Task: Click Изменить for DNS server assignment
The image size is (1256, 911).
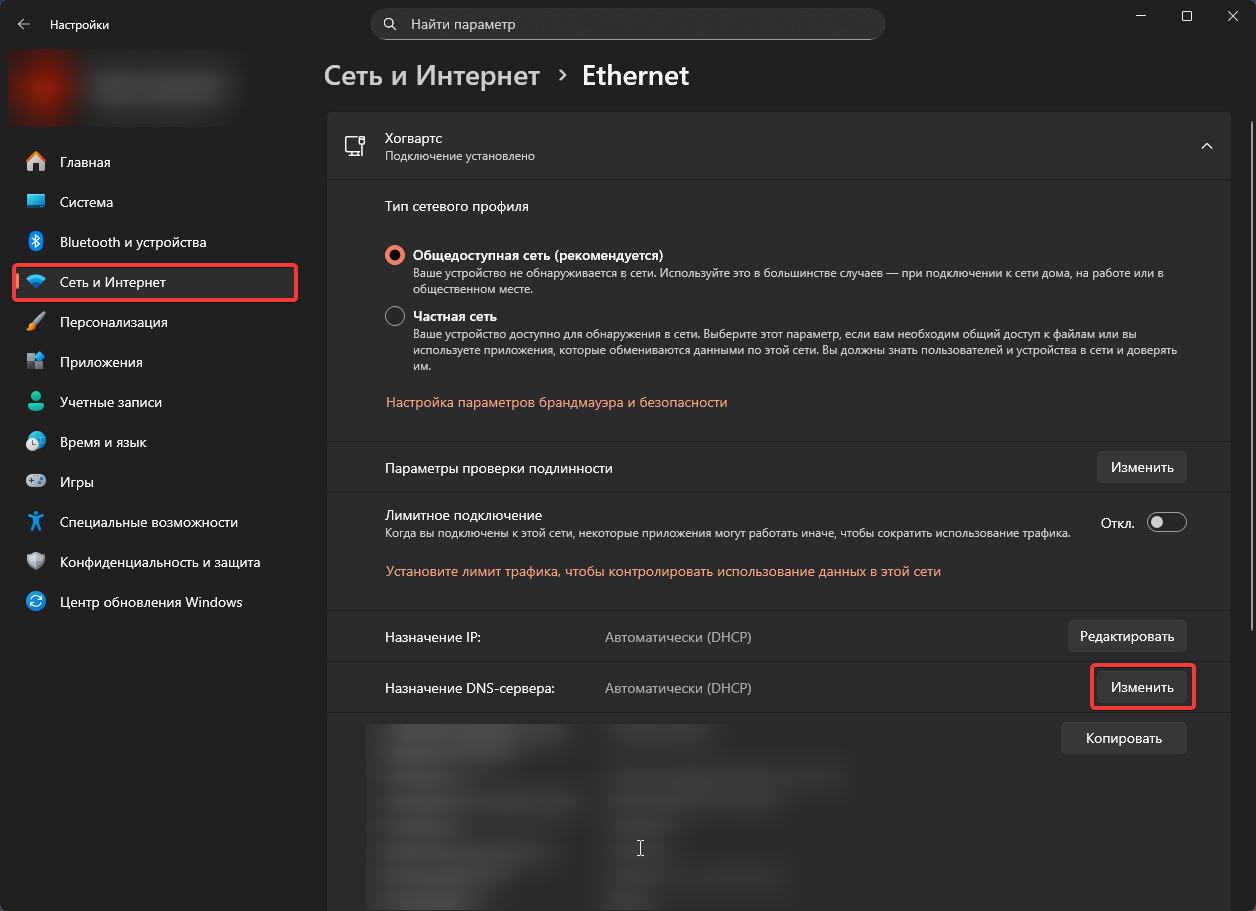Action: coord(1142,688)
